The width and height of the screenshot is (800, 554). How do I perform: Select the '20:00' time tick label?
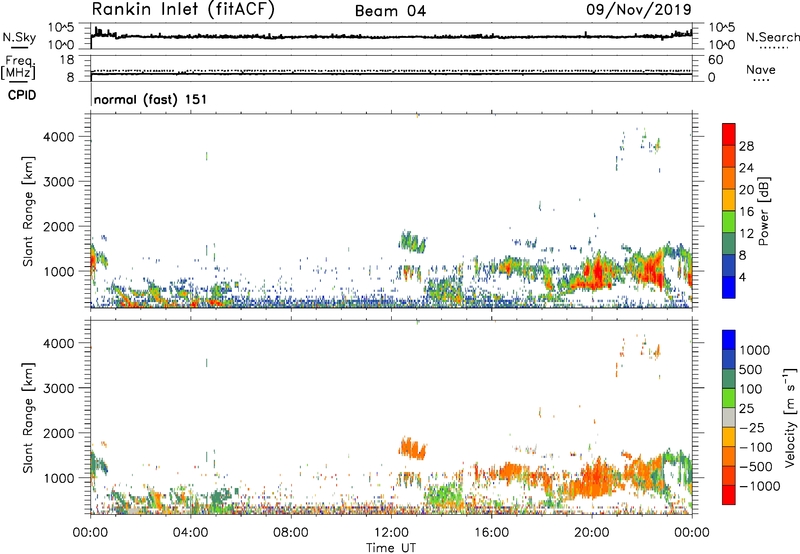click(591, 533)
